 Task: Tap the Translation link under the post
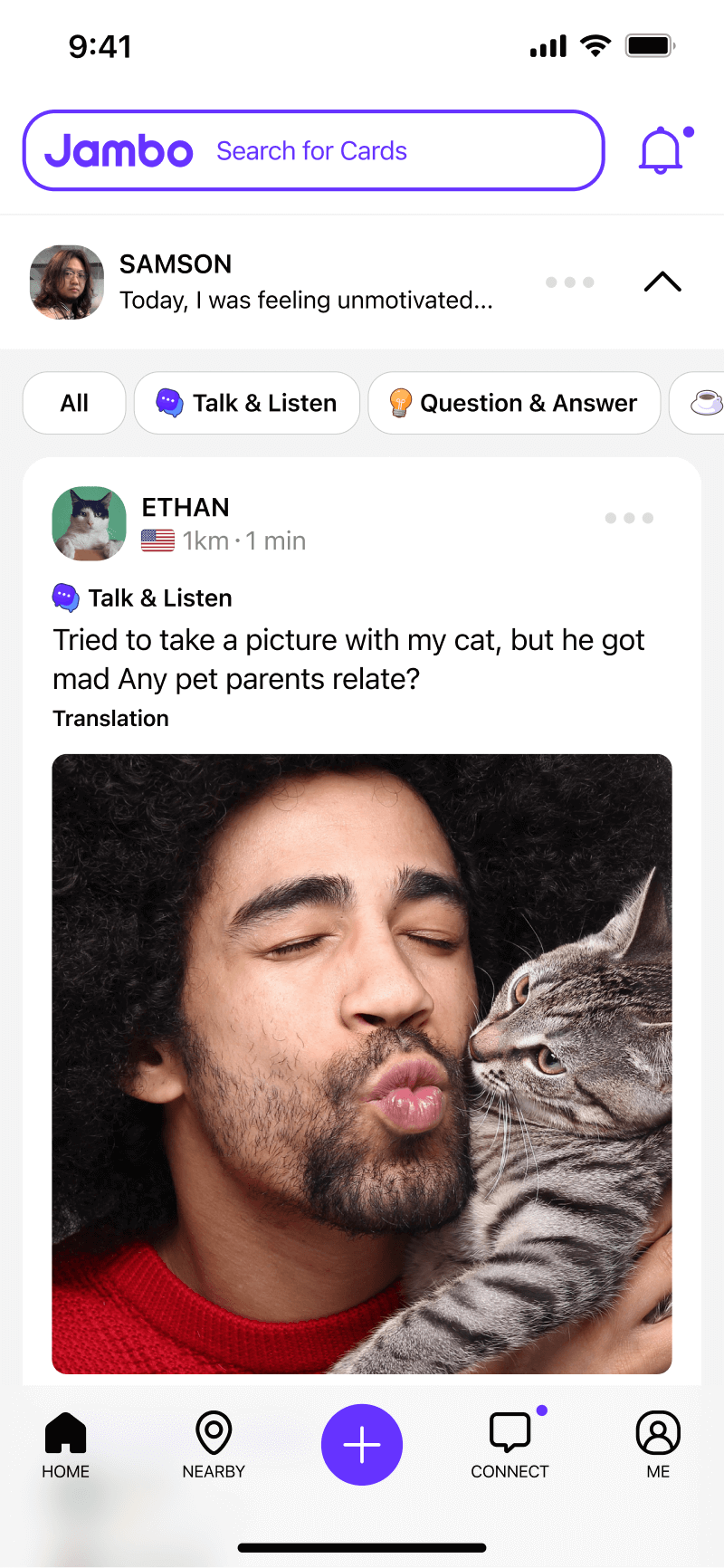click(x=110, y=718)
